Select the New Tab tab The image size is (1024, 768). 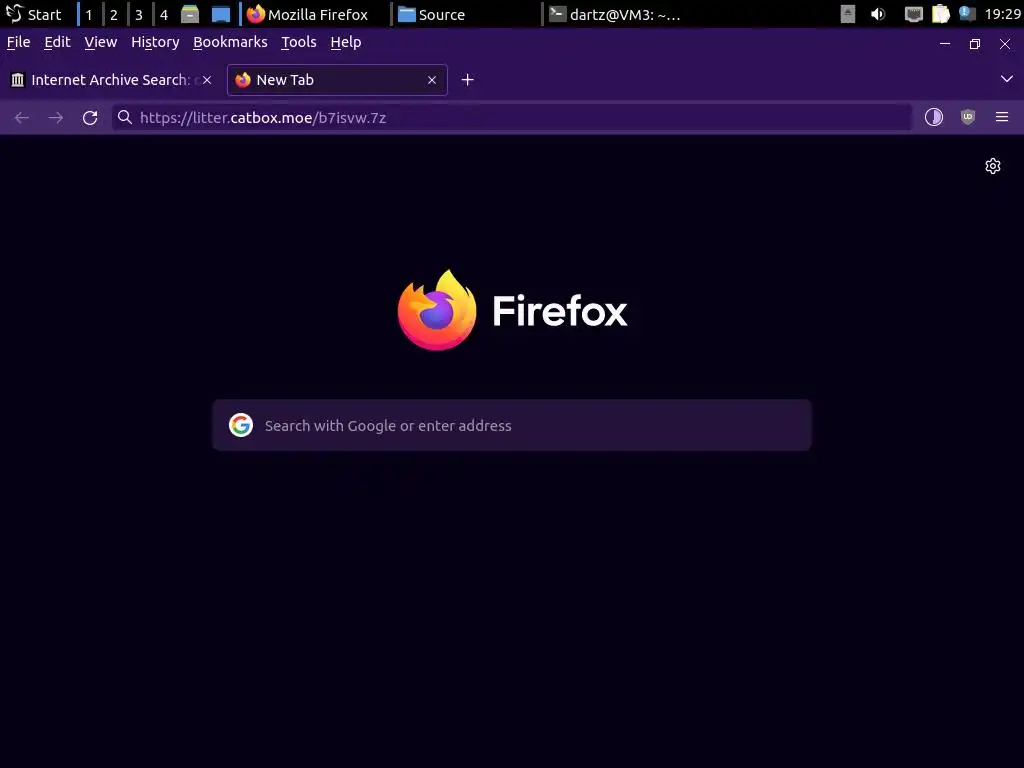coord(337,80)
